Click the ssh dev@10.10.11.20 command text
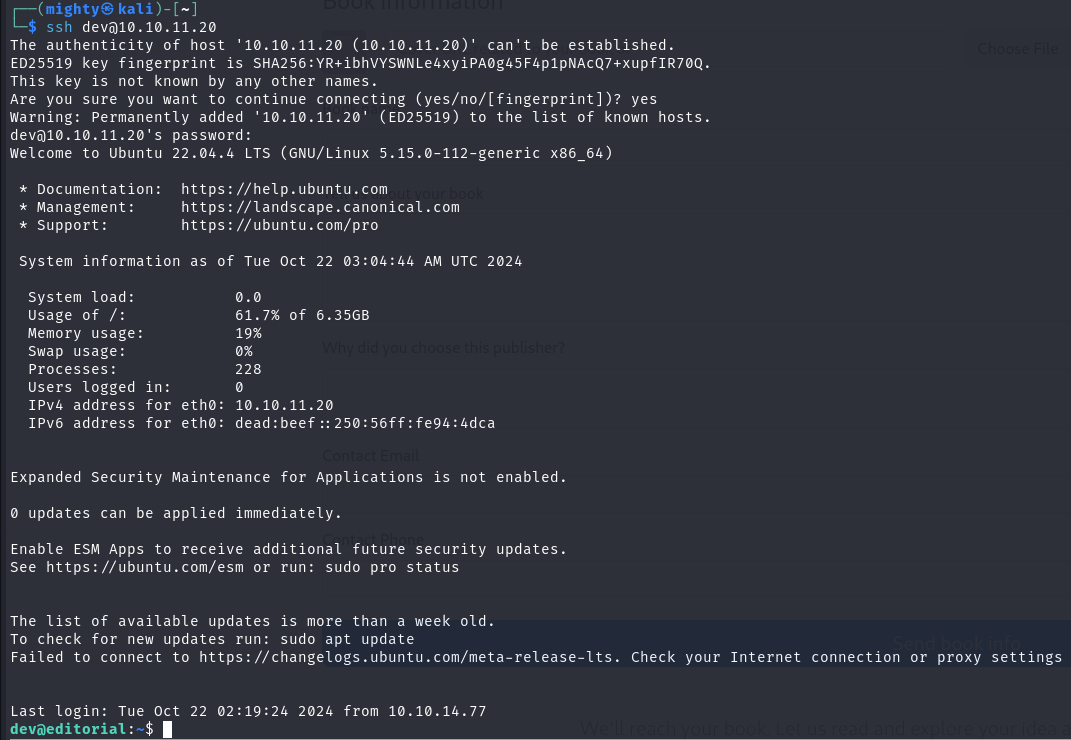The height and width of the screenshot is (740, 1071). [x=131, y=27]
